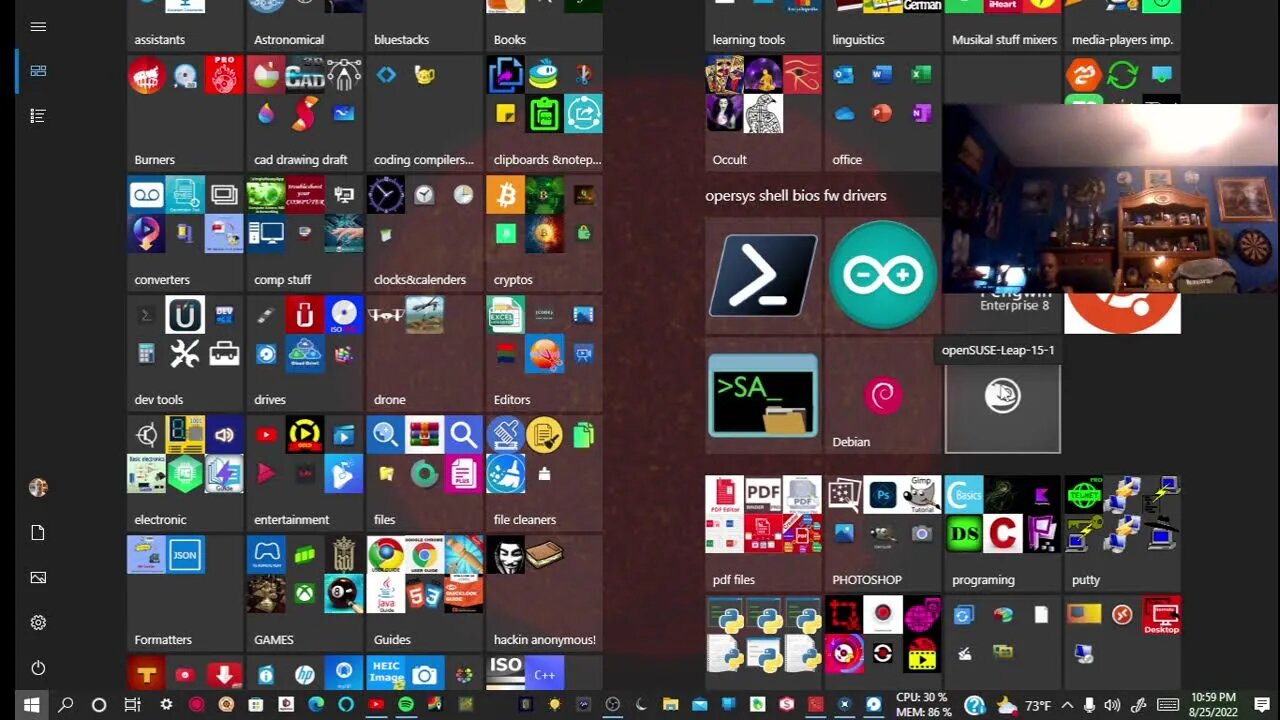
Task: Open the green >SA_ terminal tile
Action: pyautogui.click(x=764, y=396)
